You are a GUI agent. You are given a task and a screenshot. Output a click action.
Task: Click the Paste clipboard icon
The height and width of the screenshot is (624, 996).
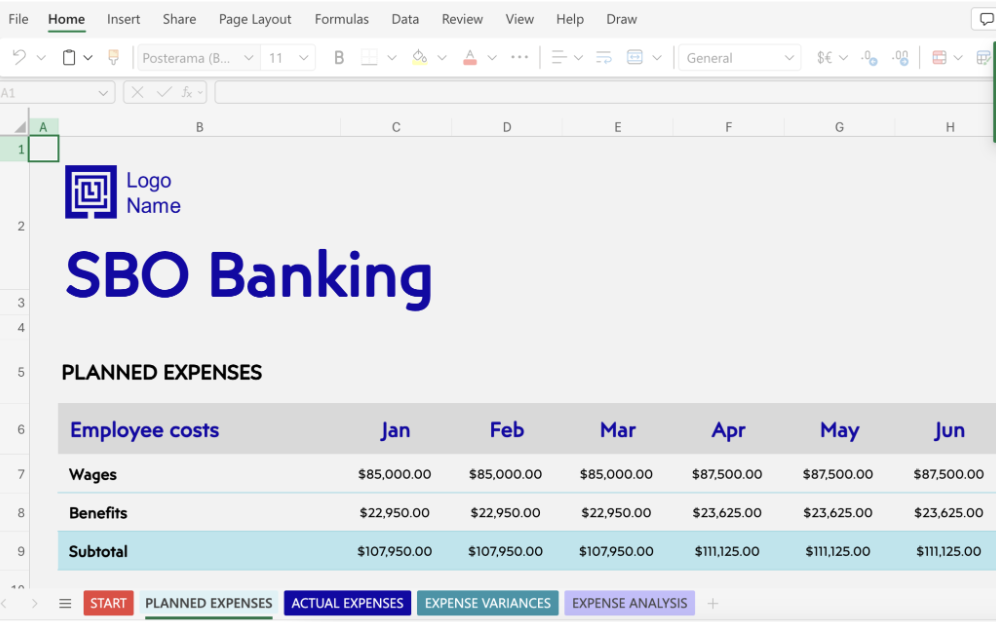coord(69,58)
